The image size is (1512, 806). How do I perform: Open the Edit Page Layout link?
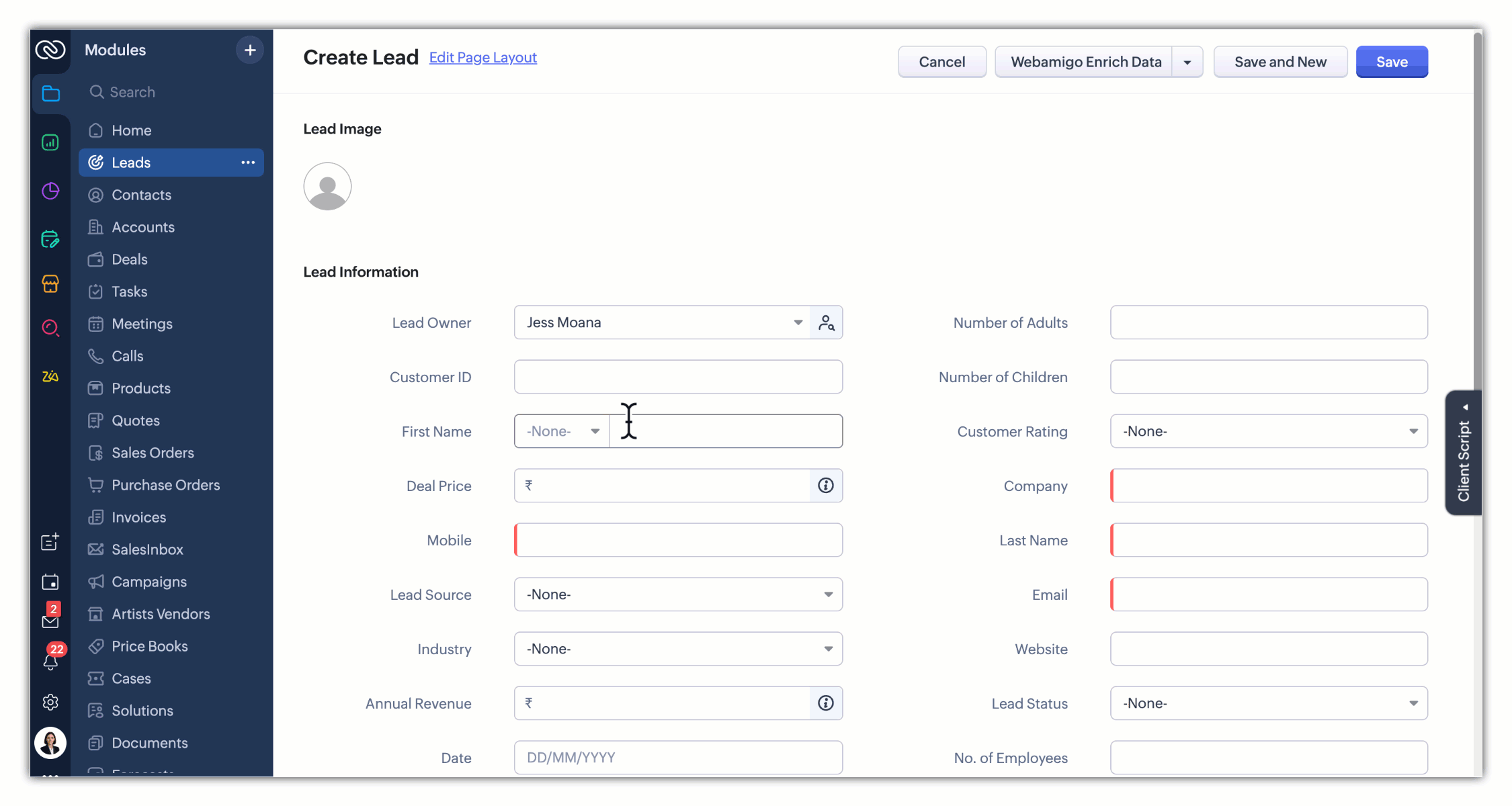[x=482, y=58]
